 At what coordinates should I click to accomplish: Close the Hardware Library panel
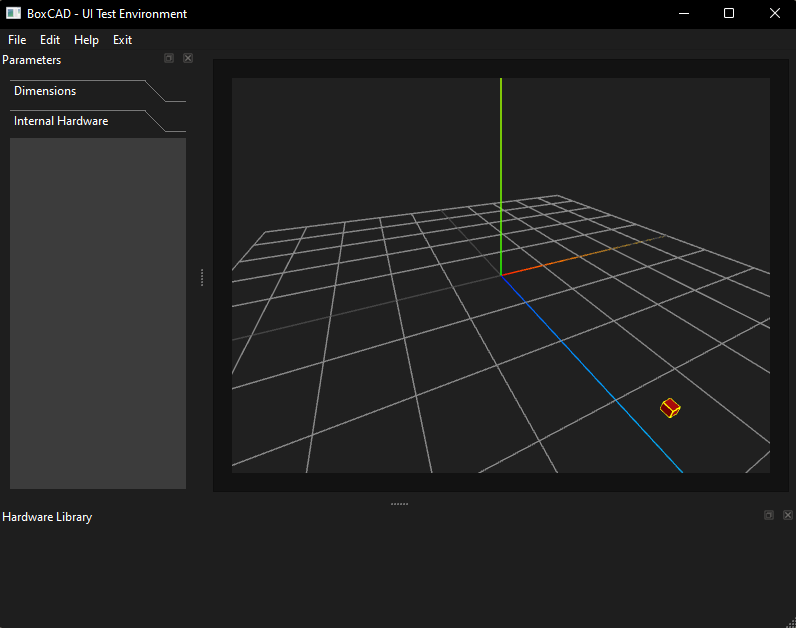788,515
